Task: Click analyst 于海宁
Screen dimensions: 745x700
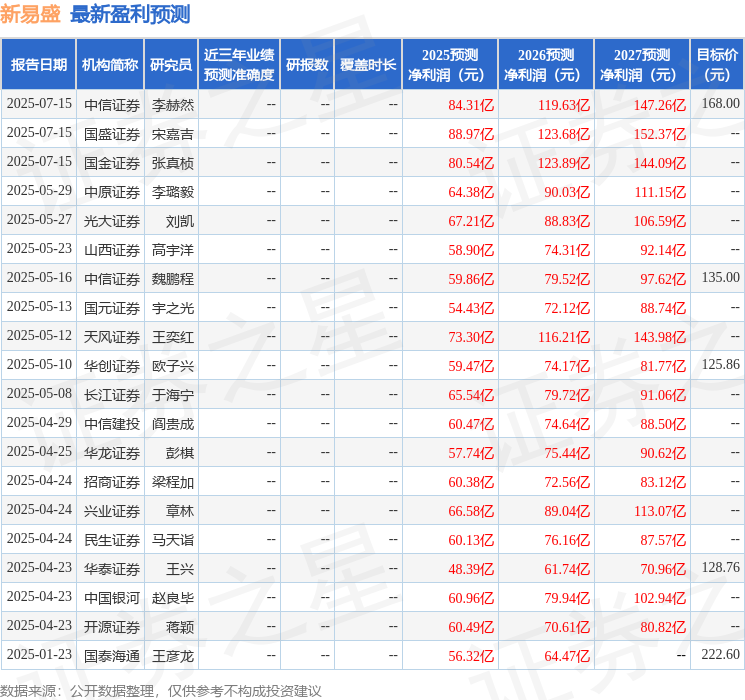Action: point(173,395)
